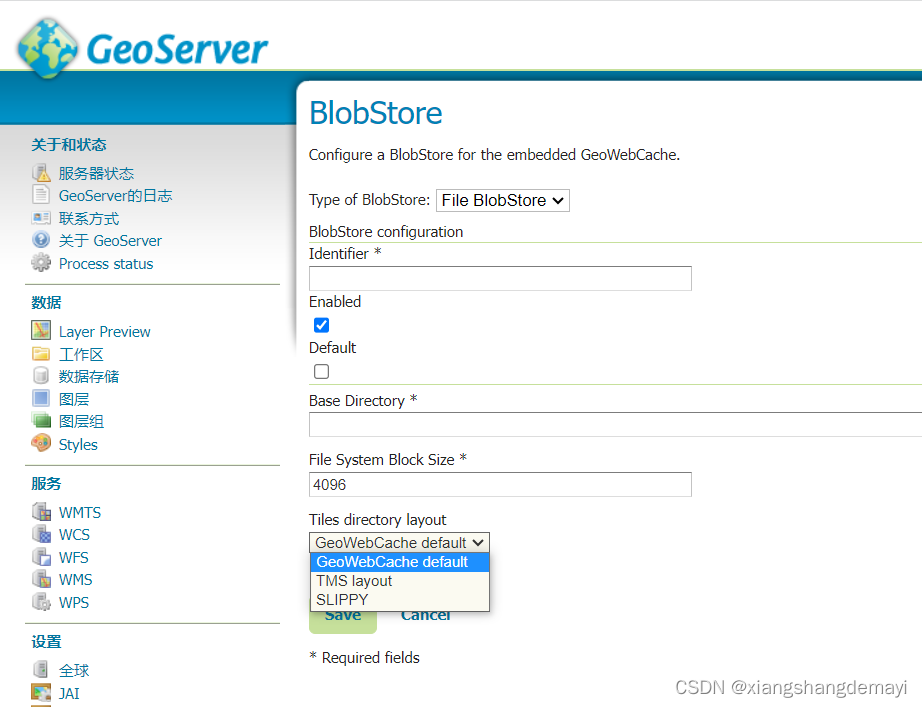The height and width of the screenshot is (707, 922).
Task: Click the Process status gear icon
Action: point(41,263)
